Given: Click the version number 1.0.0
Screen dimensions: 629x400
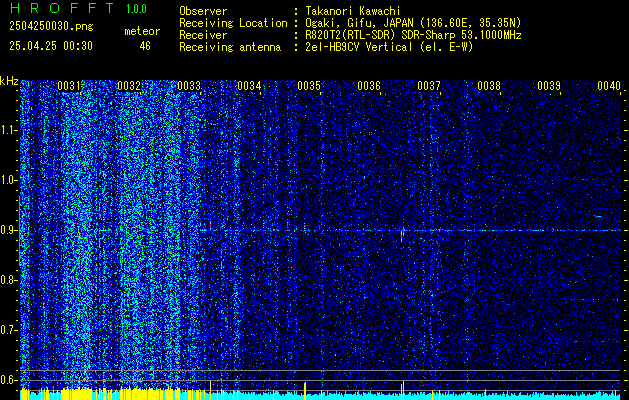Looking at the screenshot, I should (x=136, y=8).
